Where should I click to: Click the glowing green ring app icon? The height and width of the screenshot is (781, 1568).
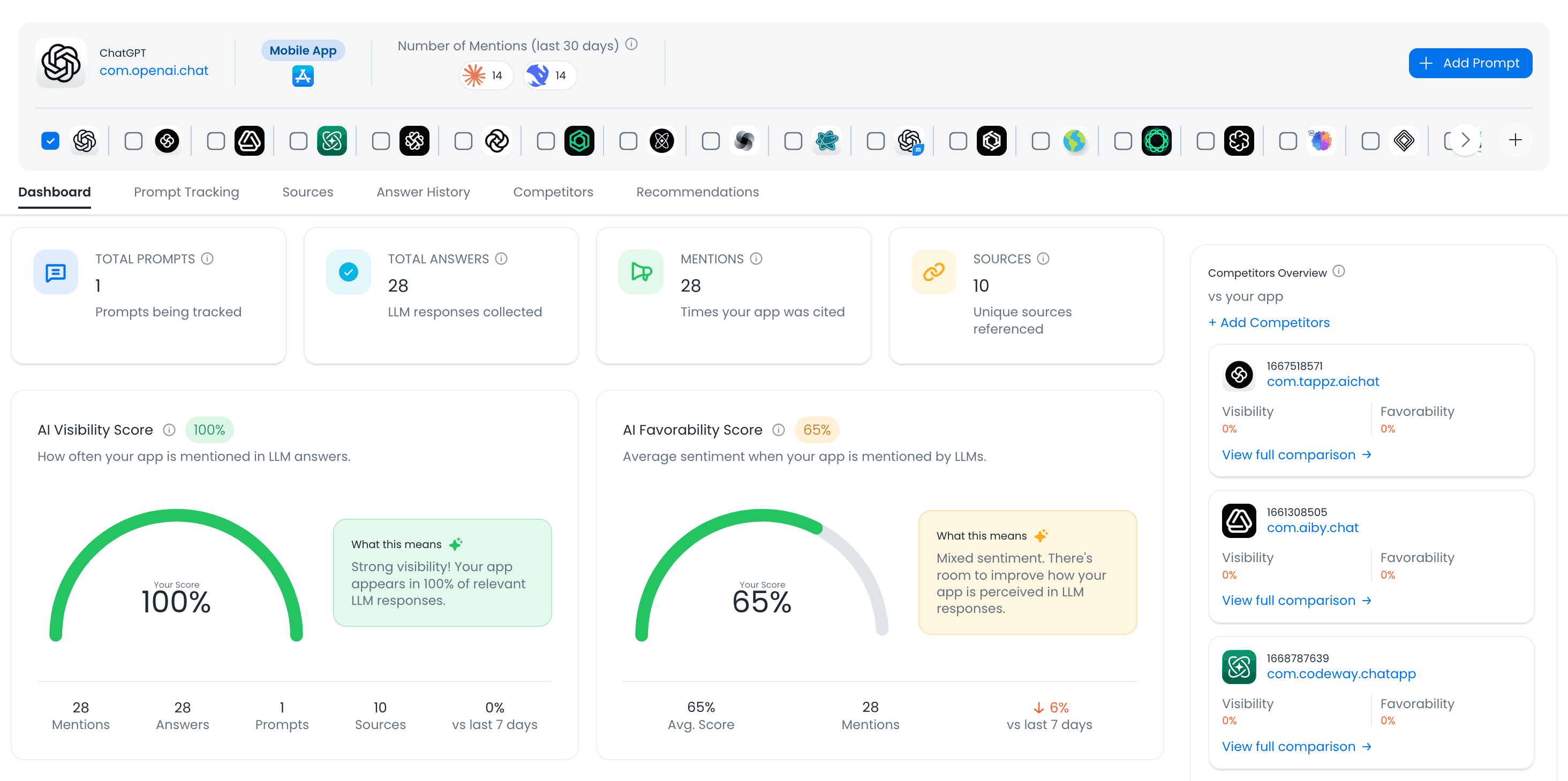[x=1157, y=141]
